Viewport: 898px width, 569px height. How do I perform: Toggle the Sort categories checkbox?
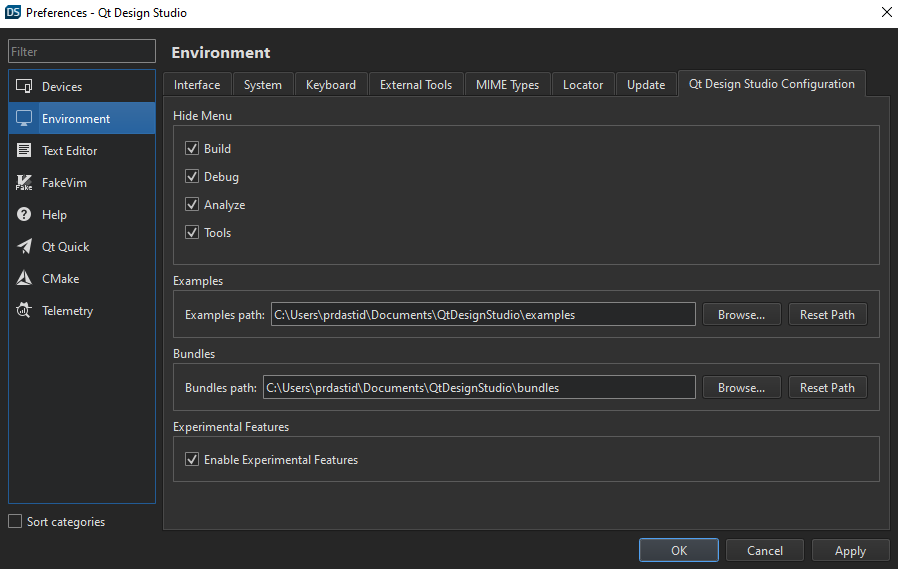15,521
